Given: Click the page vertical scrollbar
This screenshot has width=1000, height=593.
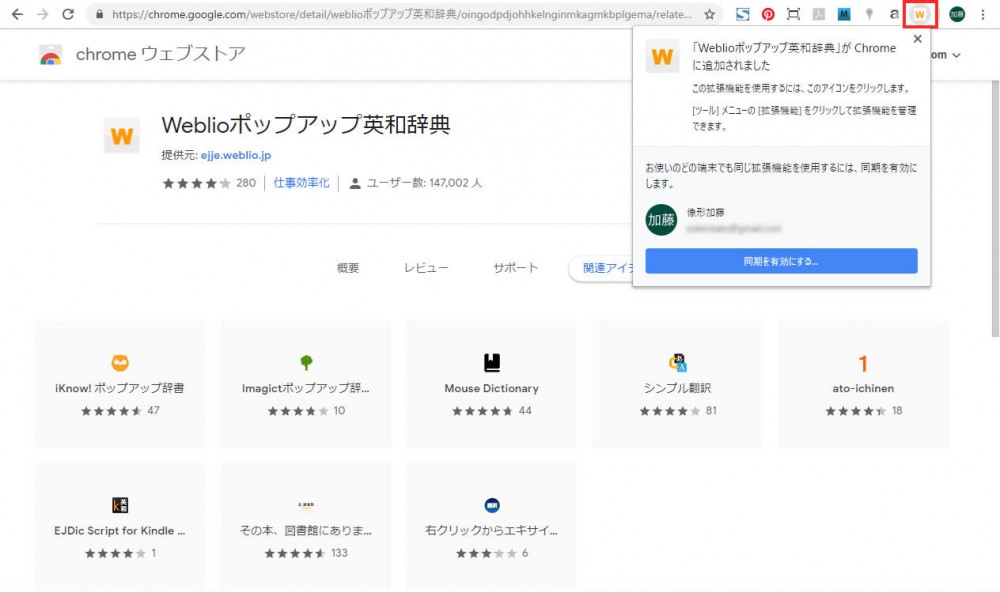Looking at the screenshot, I should coord(994,209).
